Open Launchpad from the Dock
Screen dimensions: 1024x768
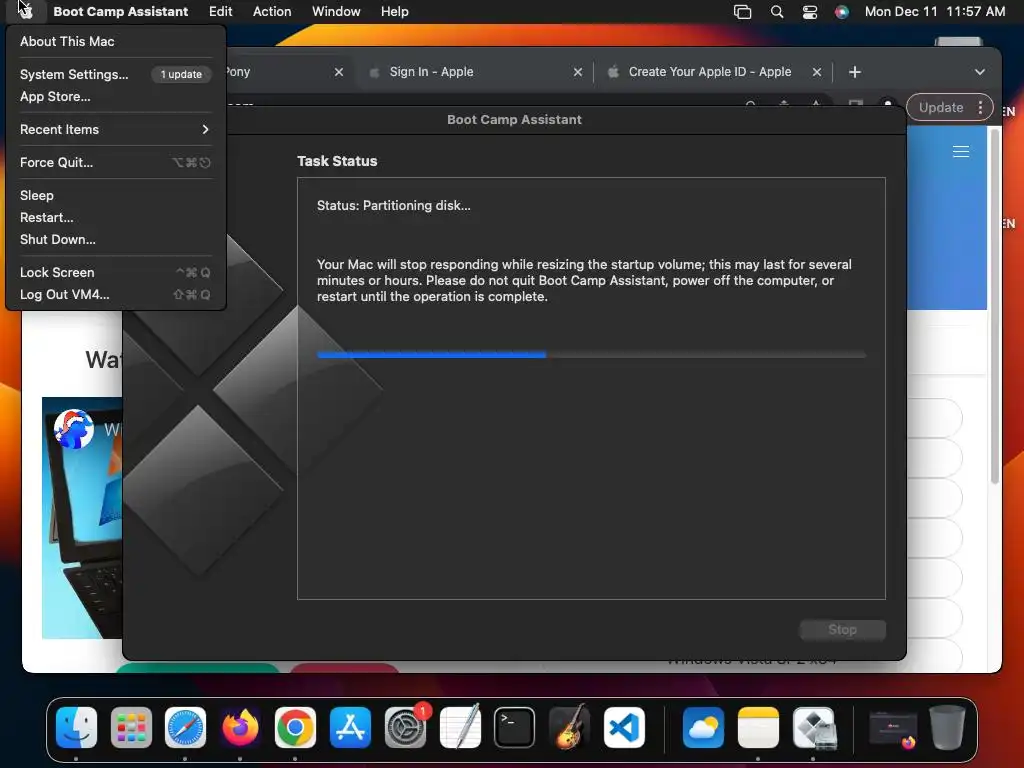pos(131,727)
